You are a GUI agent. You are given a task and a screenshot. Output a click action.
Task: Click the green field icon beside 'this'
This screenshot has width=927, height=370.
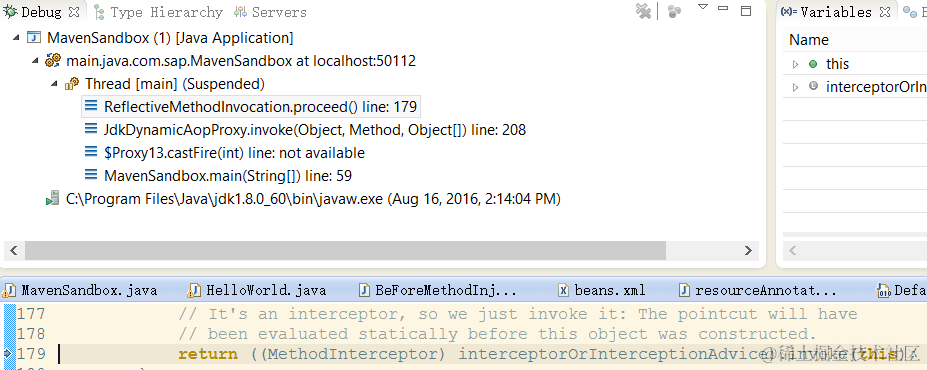click(x=813, y=64)
